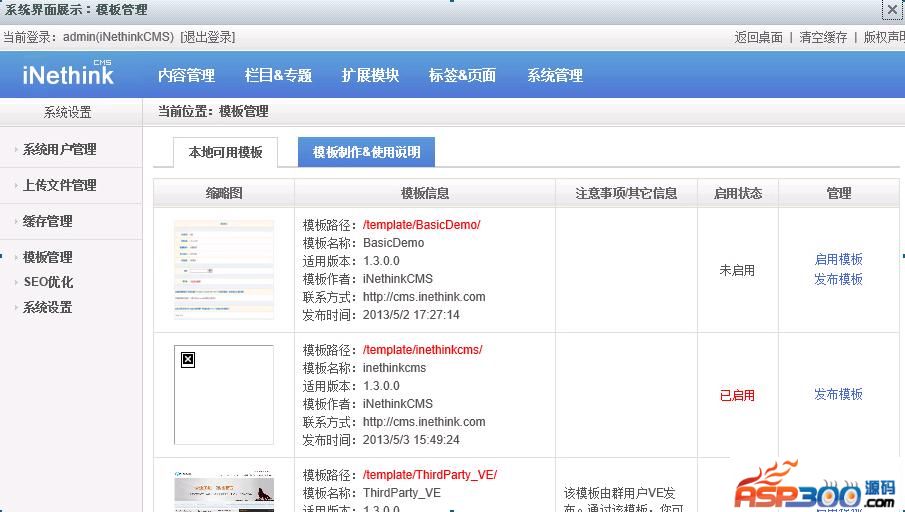Open the 栏目&专题 menu
Viewport: 905px width, 512px height.
click(278, 75)
